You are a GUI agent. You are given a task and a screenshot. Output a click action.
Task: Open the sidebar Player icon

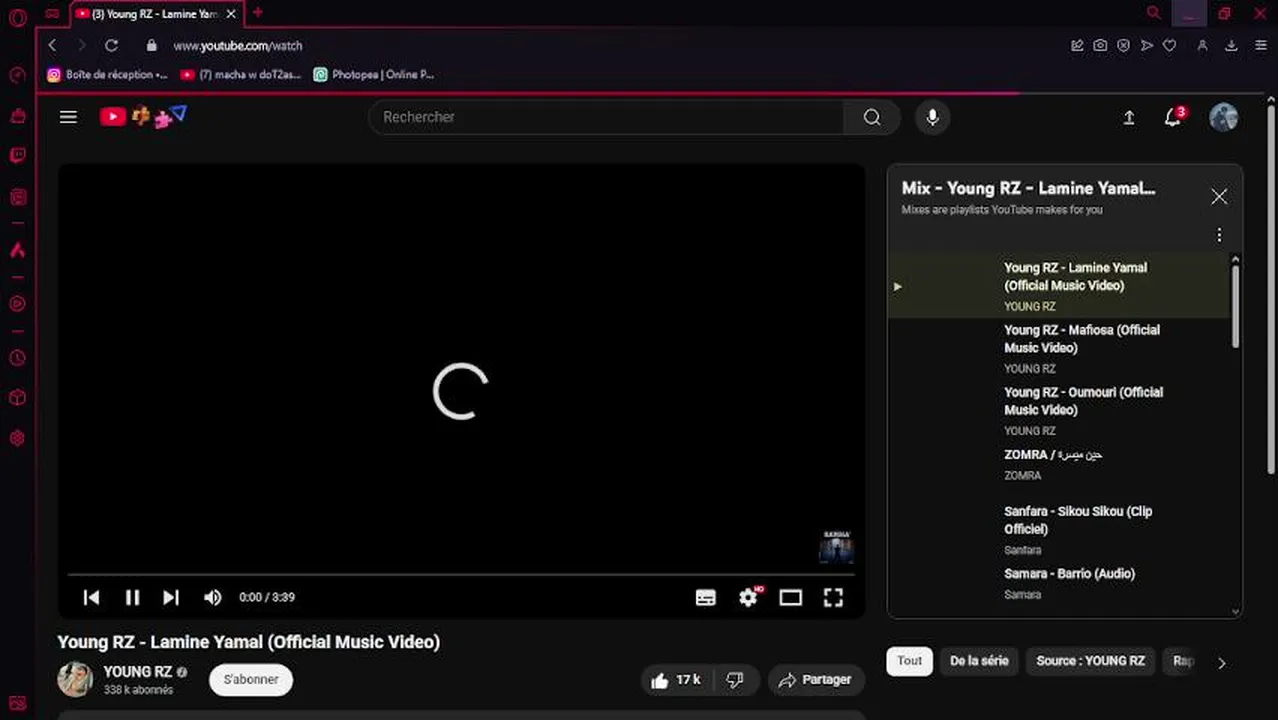click(17, 304)
